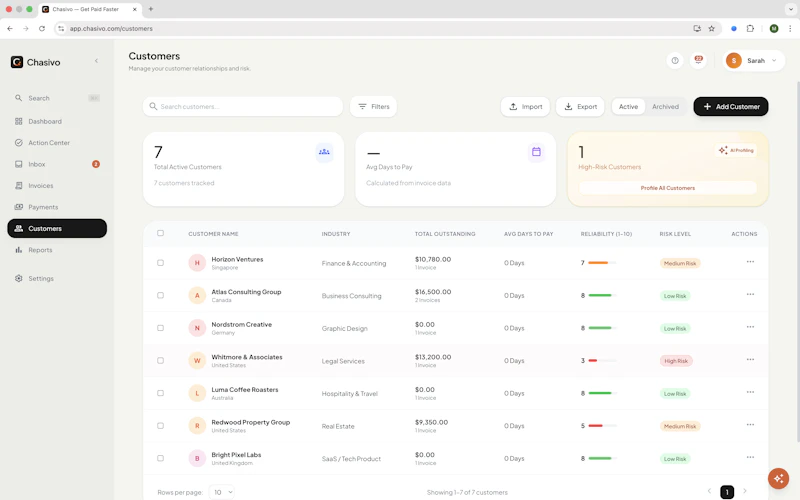This screenshot has width=800, height=500.
Task: Open the notifications icon with red badge
Action: (x=698, y=61)
